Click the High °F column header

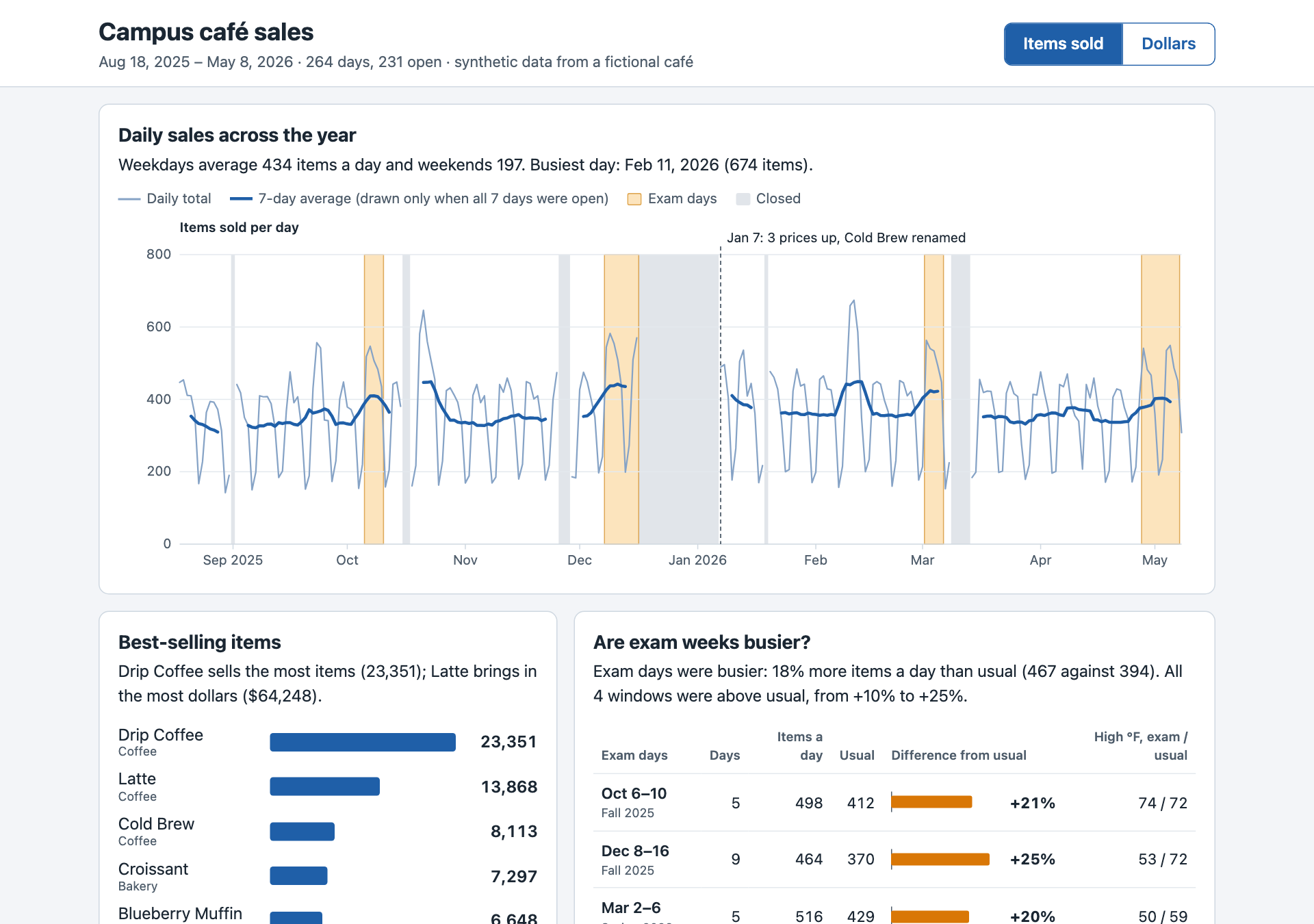coord(1141,746)
